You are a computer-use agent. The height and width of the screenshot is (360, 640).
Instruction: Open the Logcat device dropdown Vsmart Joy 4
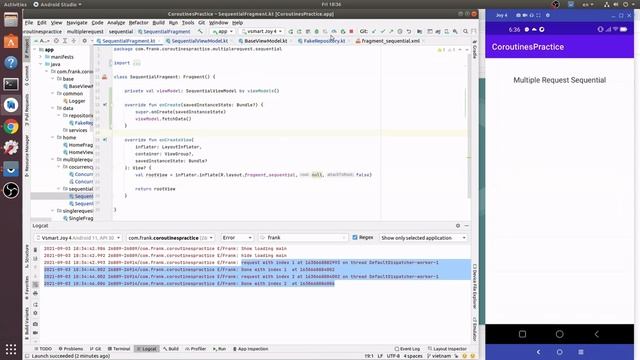[x=78, y=238]
